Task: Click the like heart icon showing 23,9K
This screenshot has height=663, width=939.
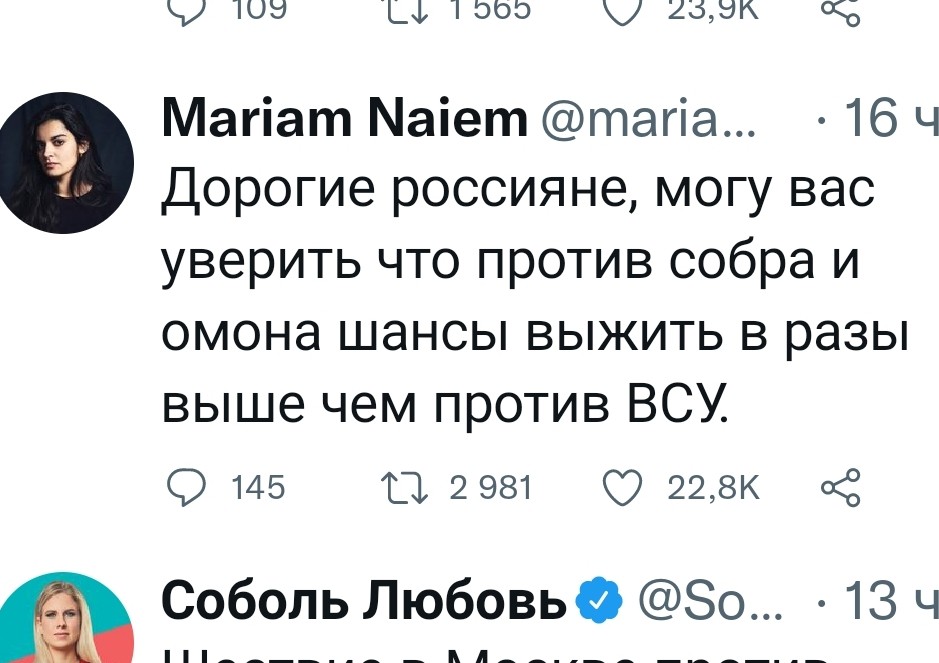Action: click(x=622, y=11)
